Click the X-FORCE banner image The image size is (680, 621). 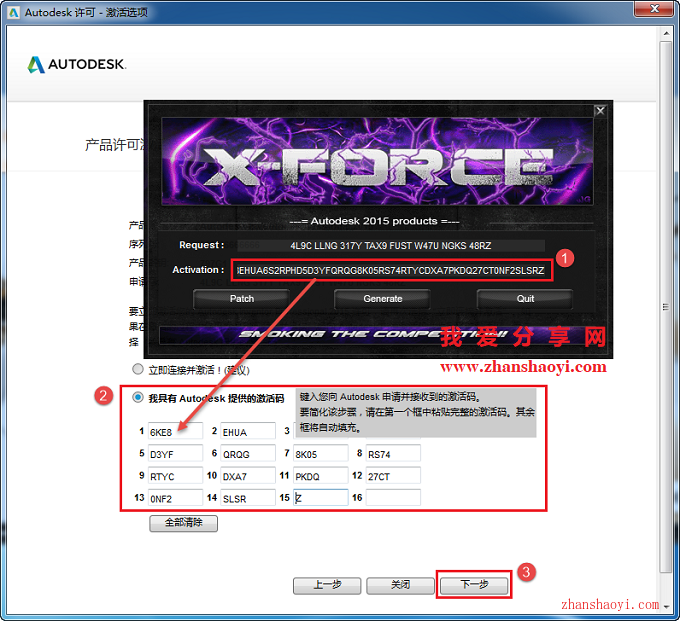pos(377,161)
